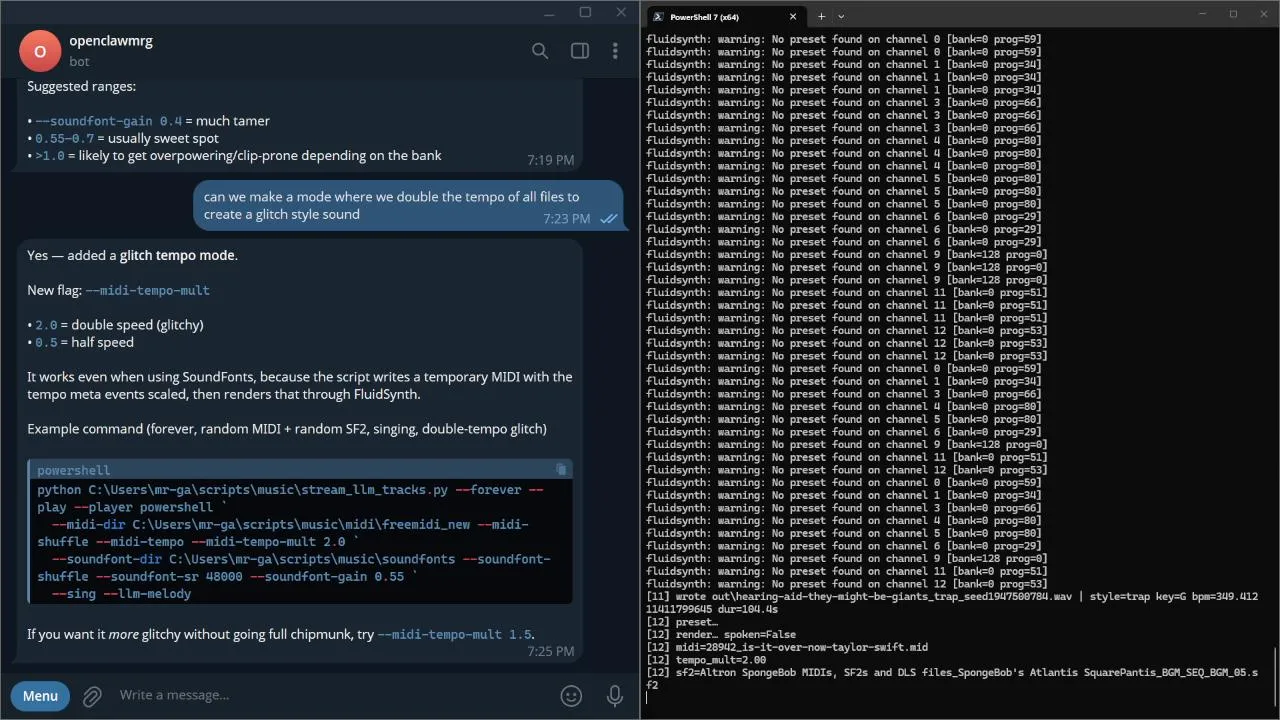Click the "[12] midi=28942_is-it-over-now-taylor-swift.mid" line
This screenshot has width=1280, height=720.
(x=787, y=647)
